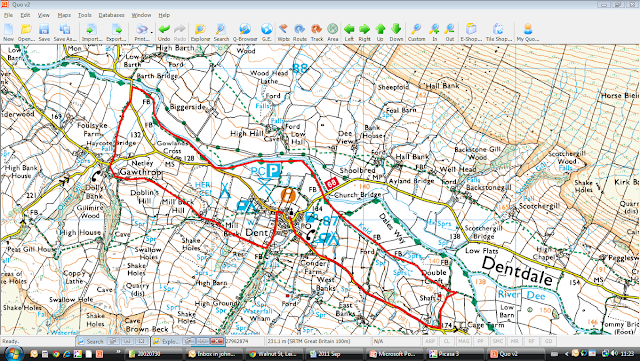The height and width of the screenshot is (361, 640).
Task: Select the Track tool icon
Action: [x=317, y=32]
